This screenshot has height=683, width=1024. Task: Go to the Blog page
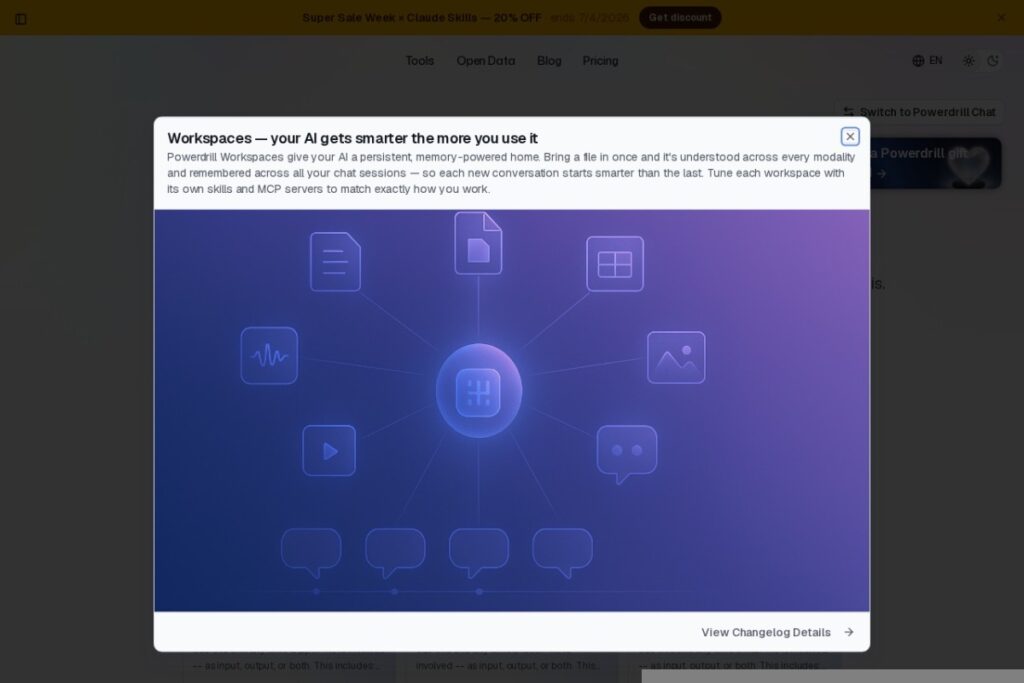[549, 61]
